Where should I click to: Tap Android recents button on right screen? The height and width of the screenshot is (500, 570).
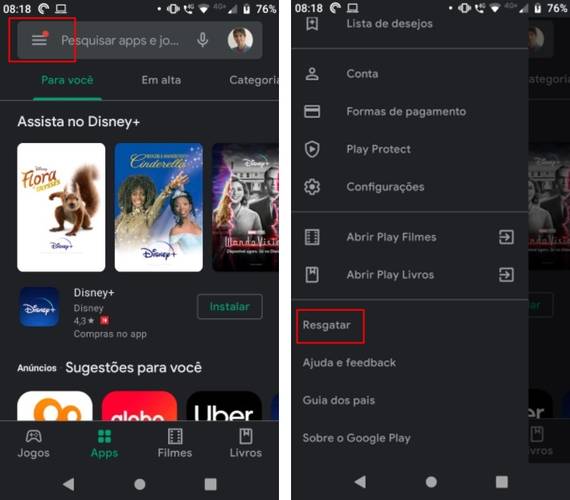[x=502, y=482]
